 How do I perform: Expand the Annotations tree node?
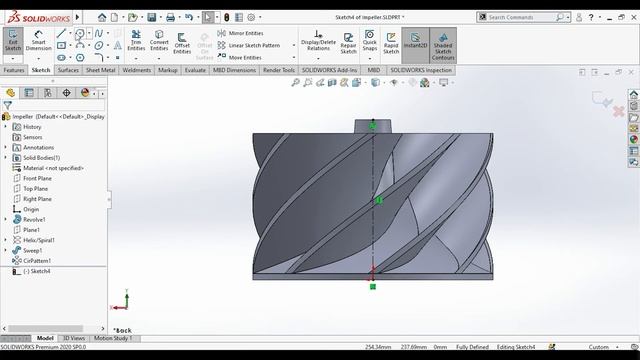6,147
